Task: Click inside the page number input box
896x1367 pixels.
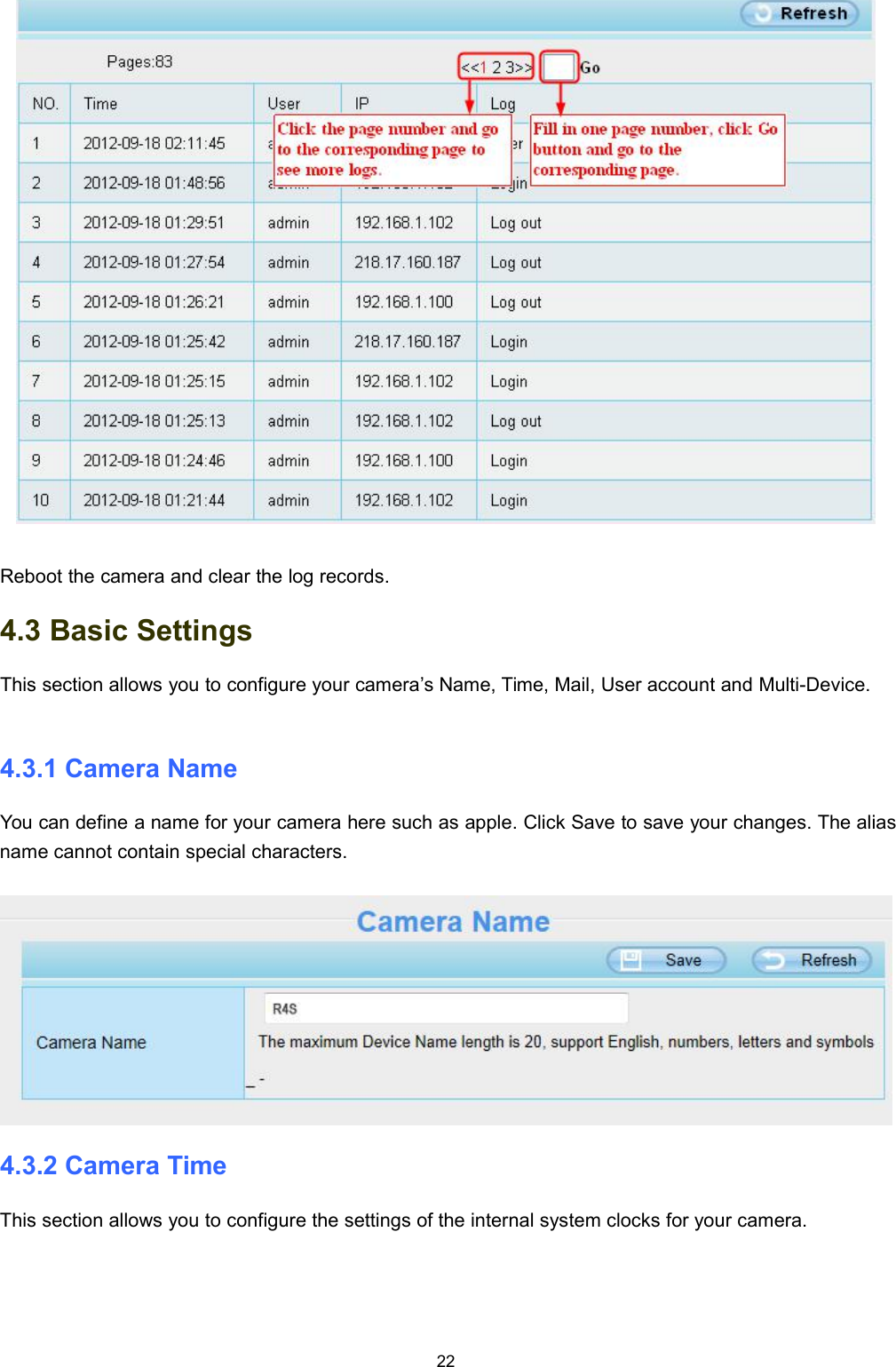Action: click(559, 67)
